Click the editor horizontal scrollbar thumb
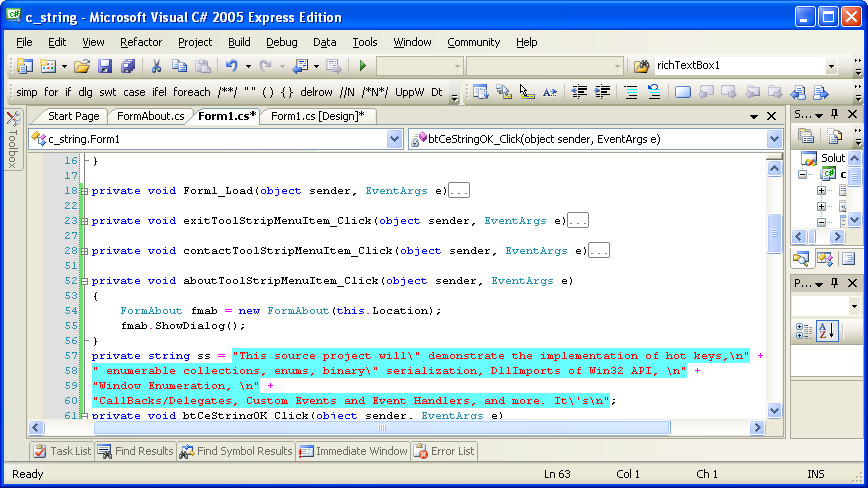The width and height of the screenshot is (868, 488). click(x=382, y=427)
